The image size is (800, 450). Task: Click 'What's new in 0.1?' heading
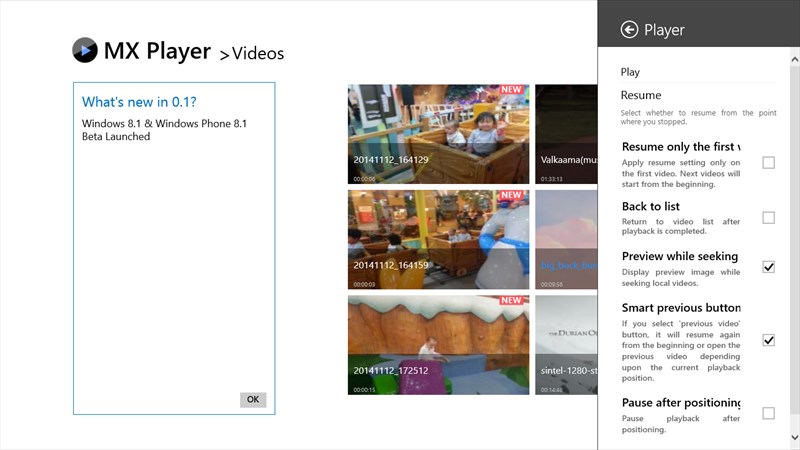[139, 102]
